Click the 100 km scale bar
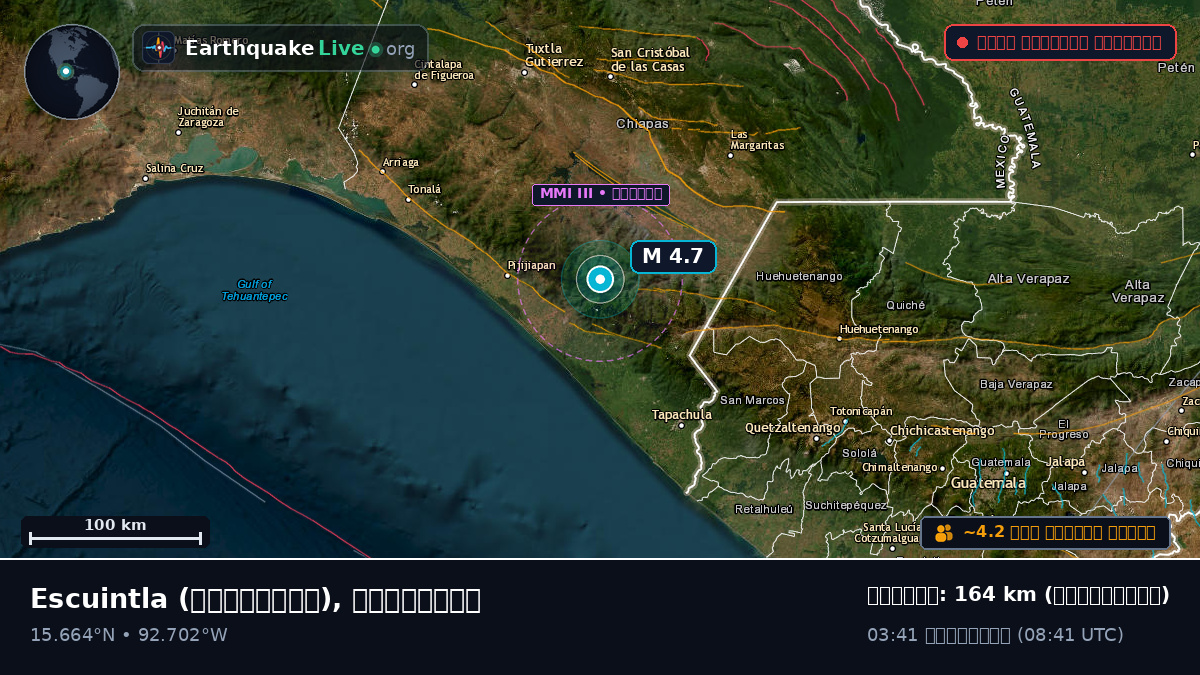Image resolution: width=1200 pixels, height=675 pixels. click(x=115, y=531)
